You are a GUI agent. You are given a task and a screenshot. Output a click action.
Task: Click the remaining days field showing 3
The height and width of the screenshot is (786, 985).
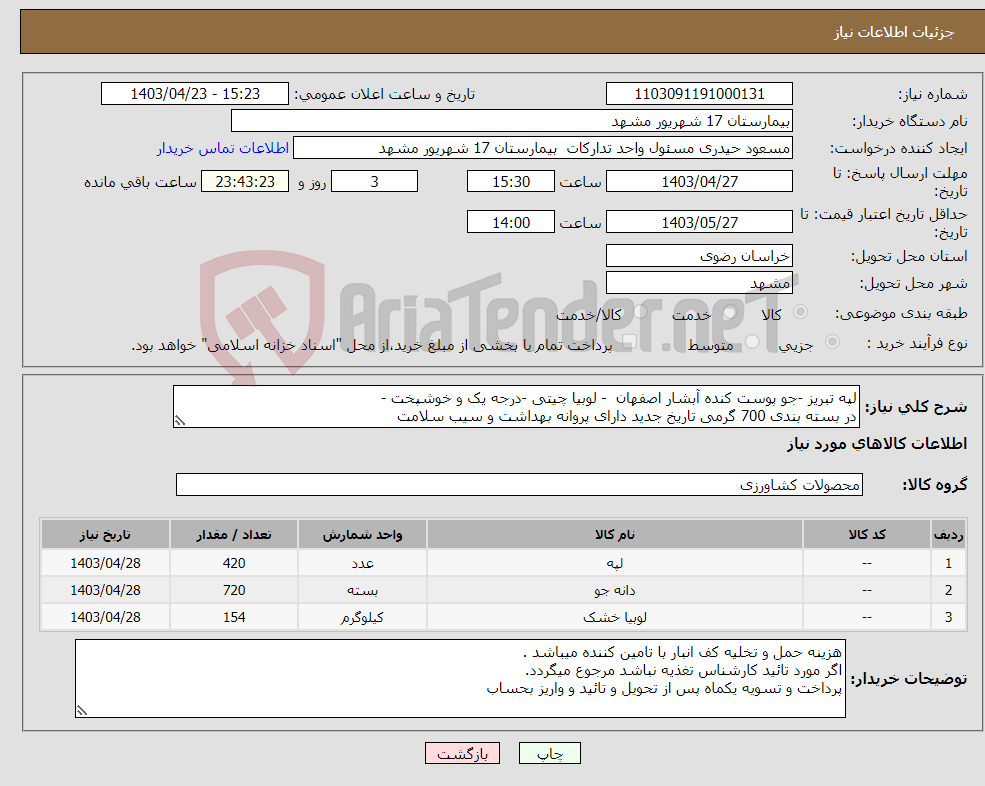(374, 182)
